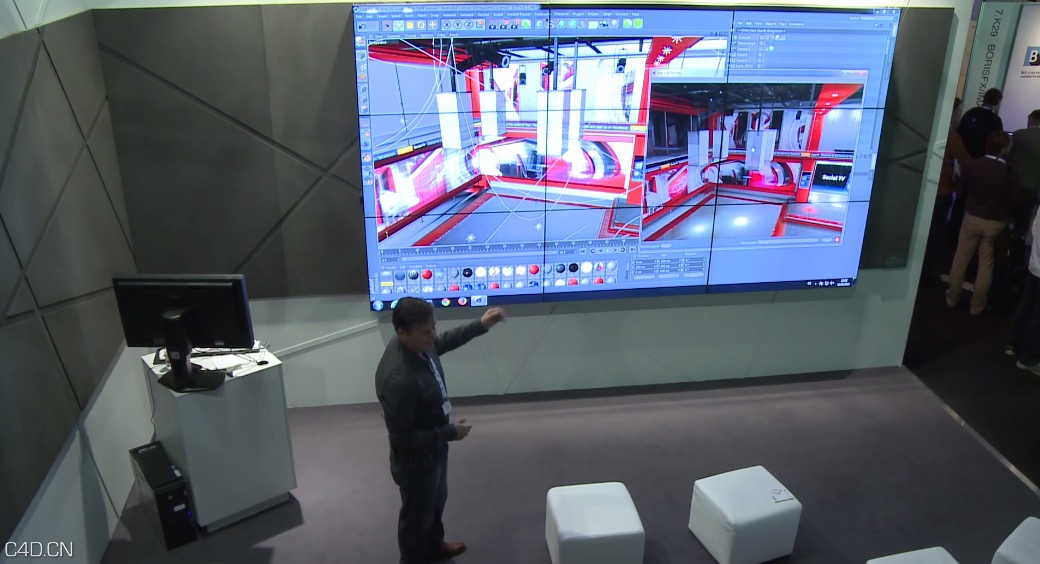Open the File menu
Viewport: 1040px width, 564px height.
(x=359, y=17)
